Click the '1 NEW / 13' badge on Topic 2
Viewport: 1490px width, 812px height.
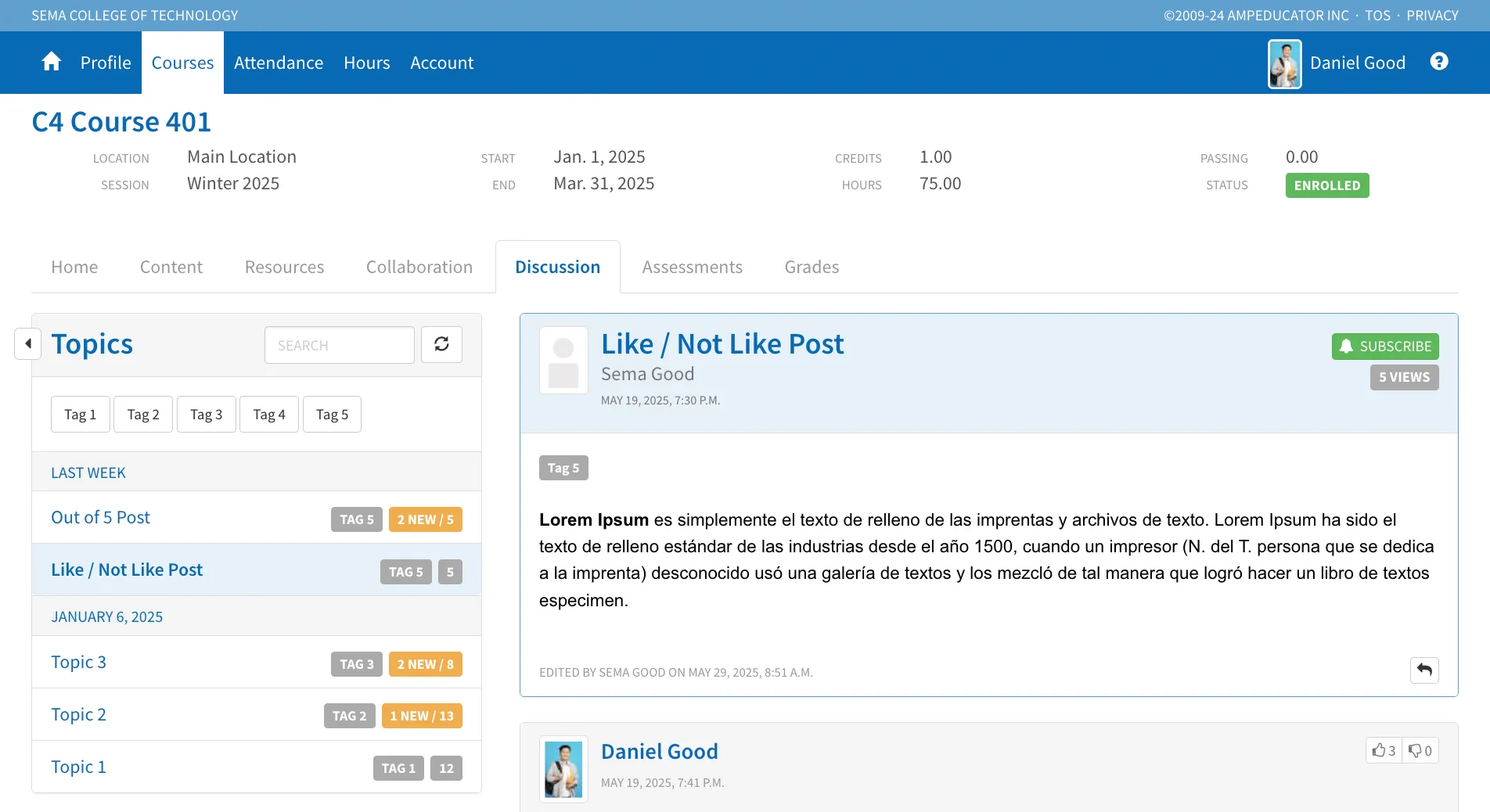(422, 716)
